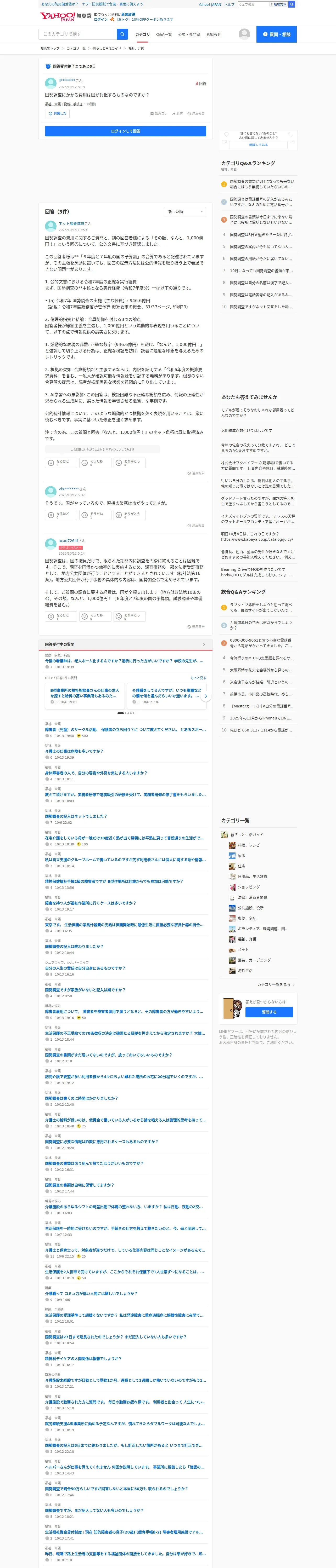
Task: Click the 住宅 category icon
Action: (232, 866)
